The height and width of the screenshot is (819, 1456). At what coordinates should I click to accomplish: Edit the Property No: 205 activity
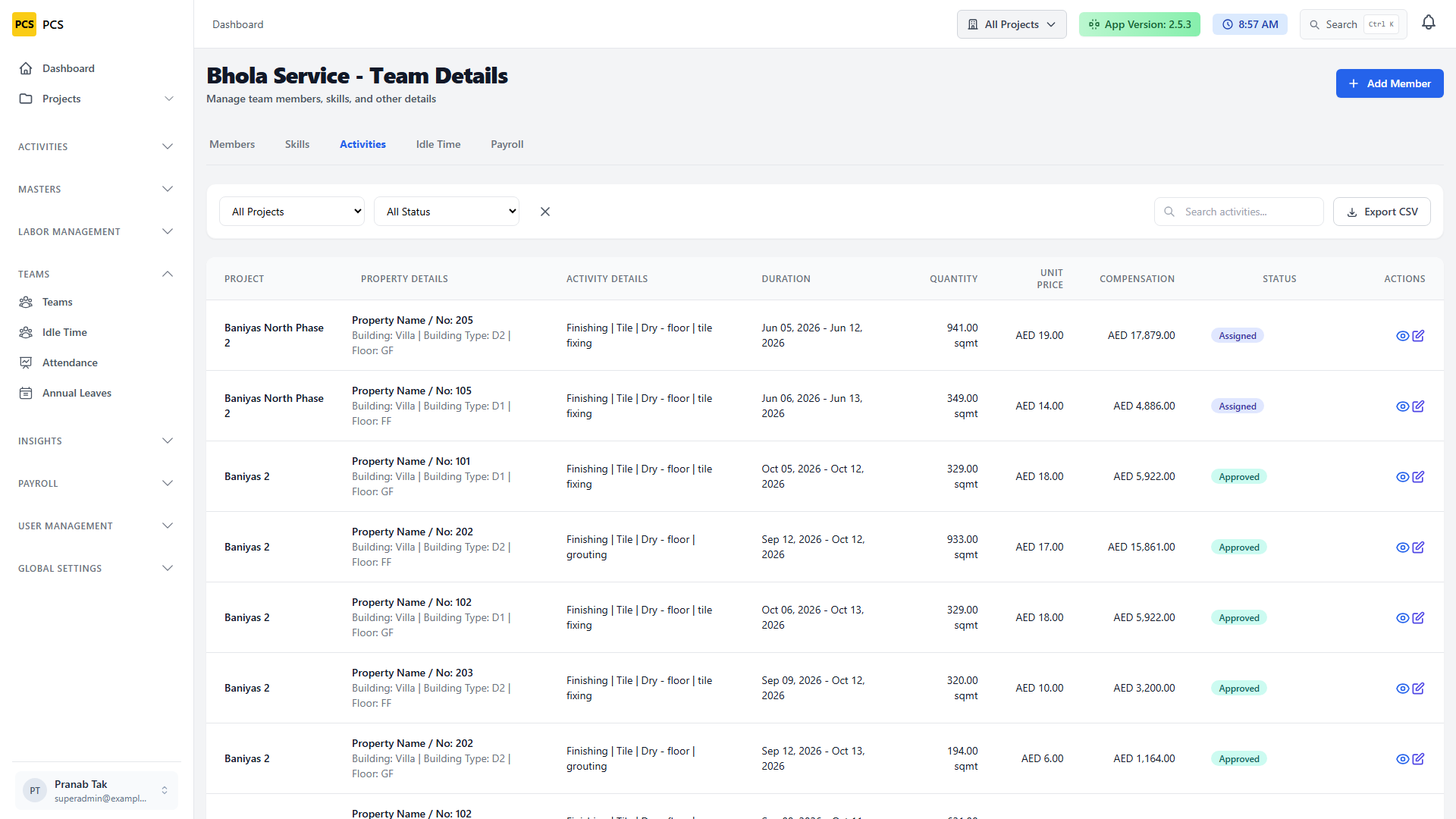tap(1418, 336)
